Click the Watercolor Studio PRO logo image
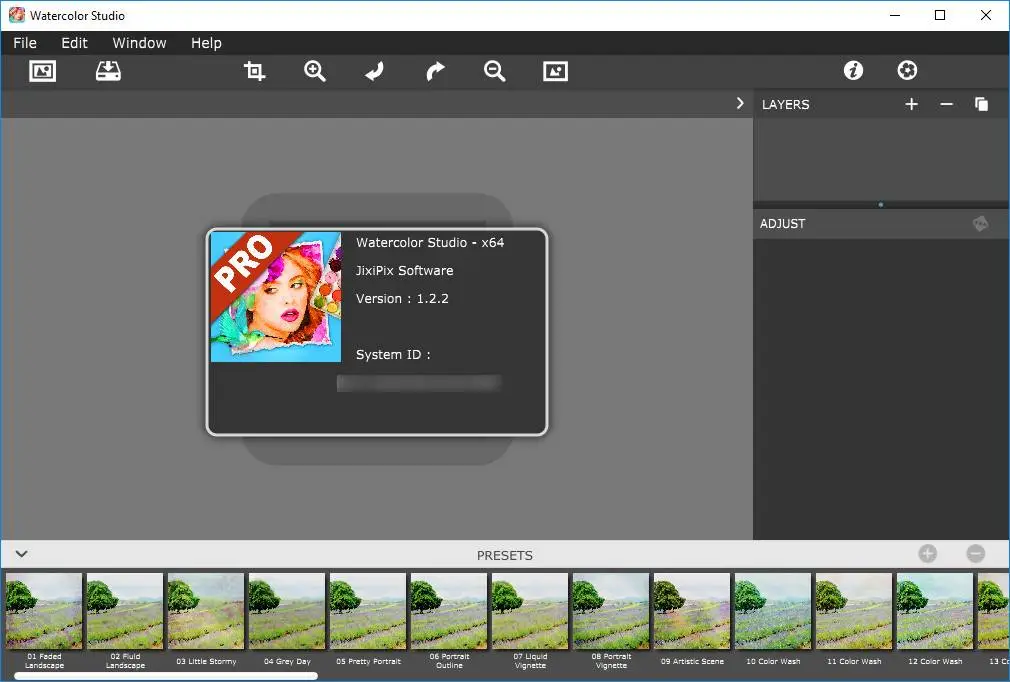The image size is (1010, 682). tap(276, 297)
